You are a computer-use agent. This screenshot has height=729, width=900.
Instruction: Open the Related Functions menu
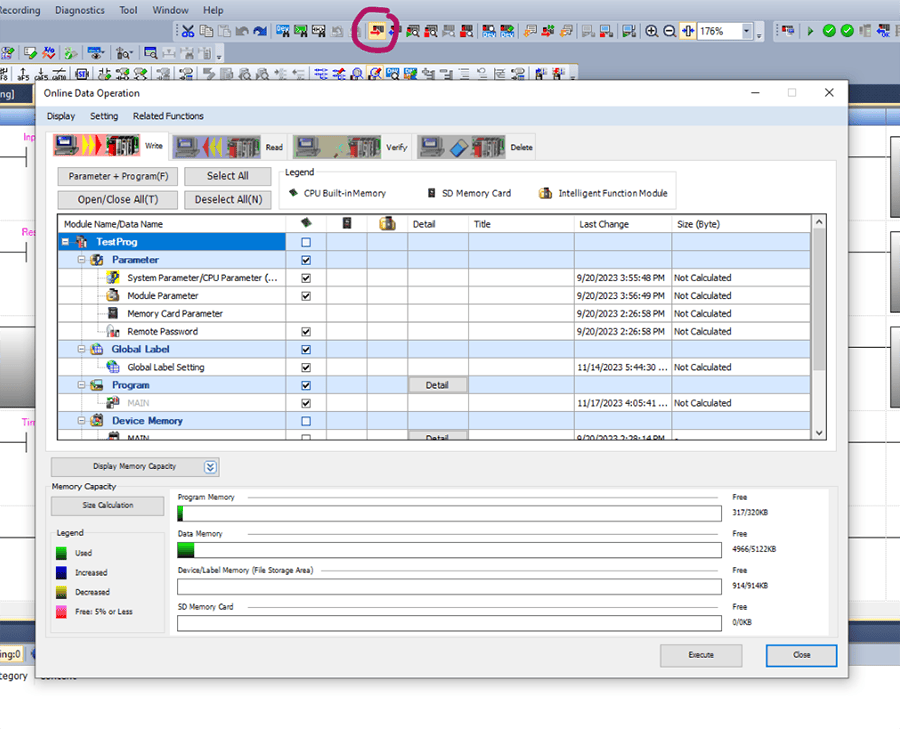click(x=168, y=116)
